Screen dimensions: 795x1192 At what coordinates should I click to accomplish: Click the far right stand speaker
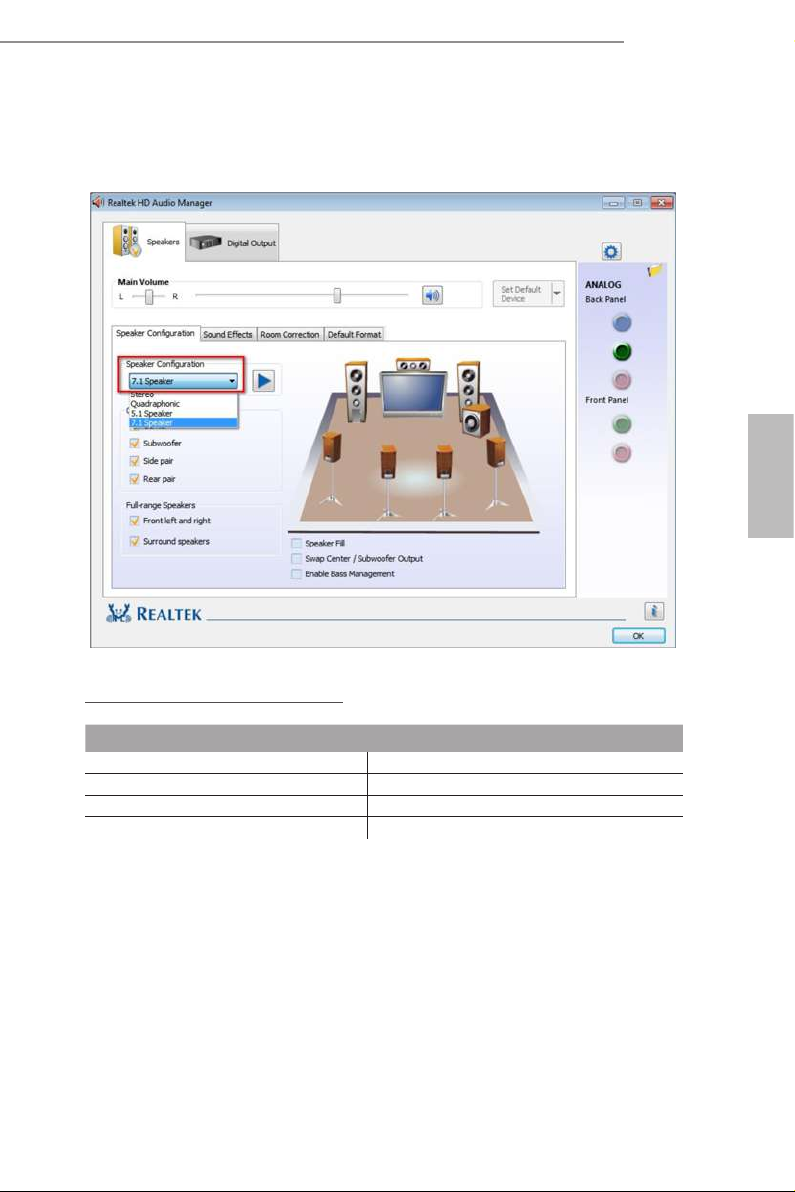pyautogui.click(x=496, y=471)
